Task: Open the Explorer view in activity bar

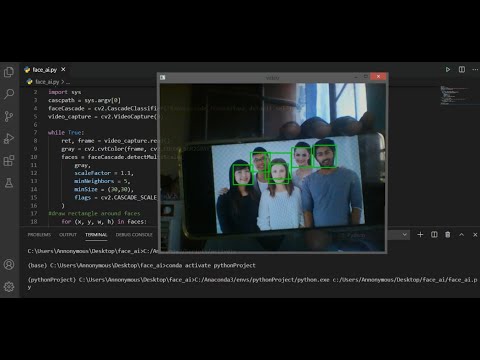Action: 9,72
